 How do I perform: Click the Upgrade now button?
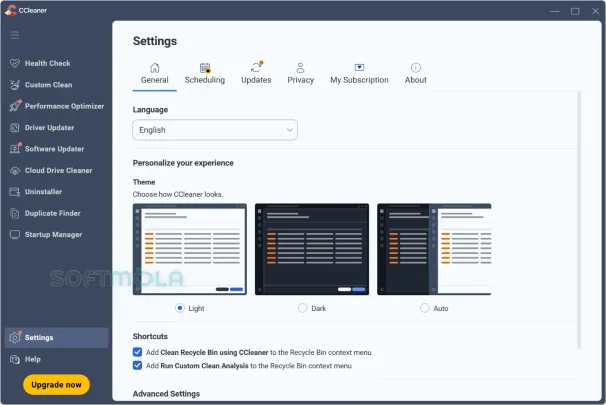tap(56, 385)
